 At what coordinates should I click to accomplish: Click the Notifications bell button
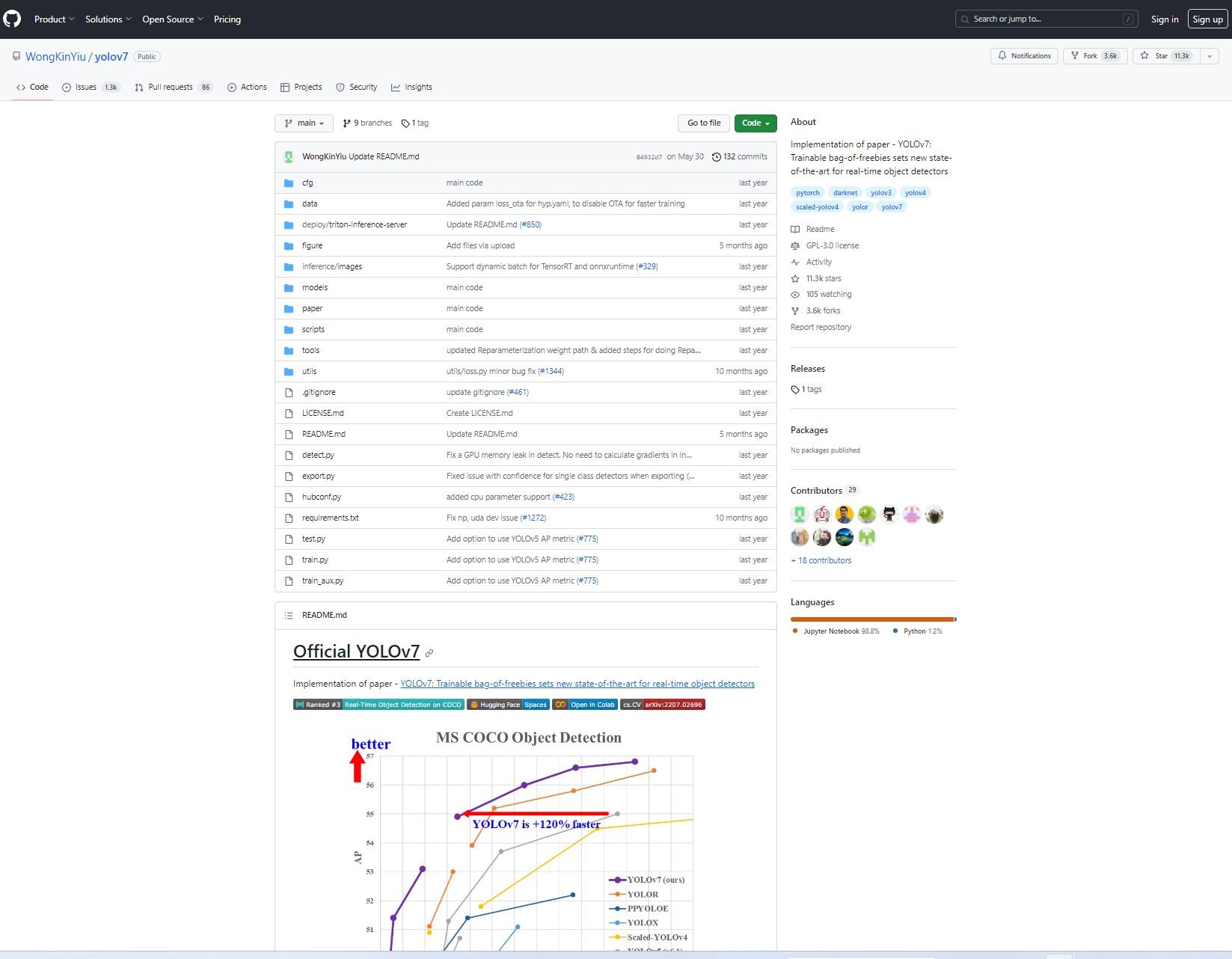coord(1024,56)
